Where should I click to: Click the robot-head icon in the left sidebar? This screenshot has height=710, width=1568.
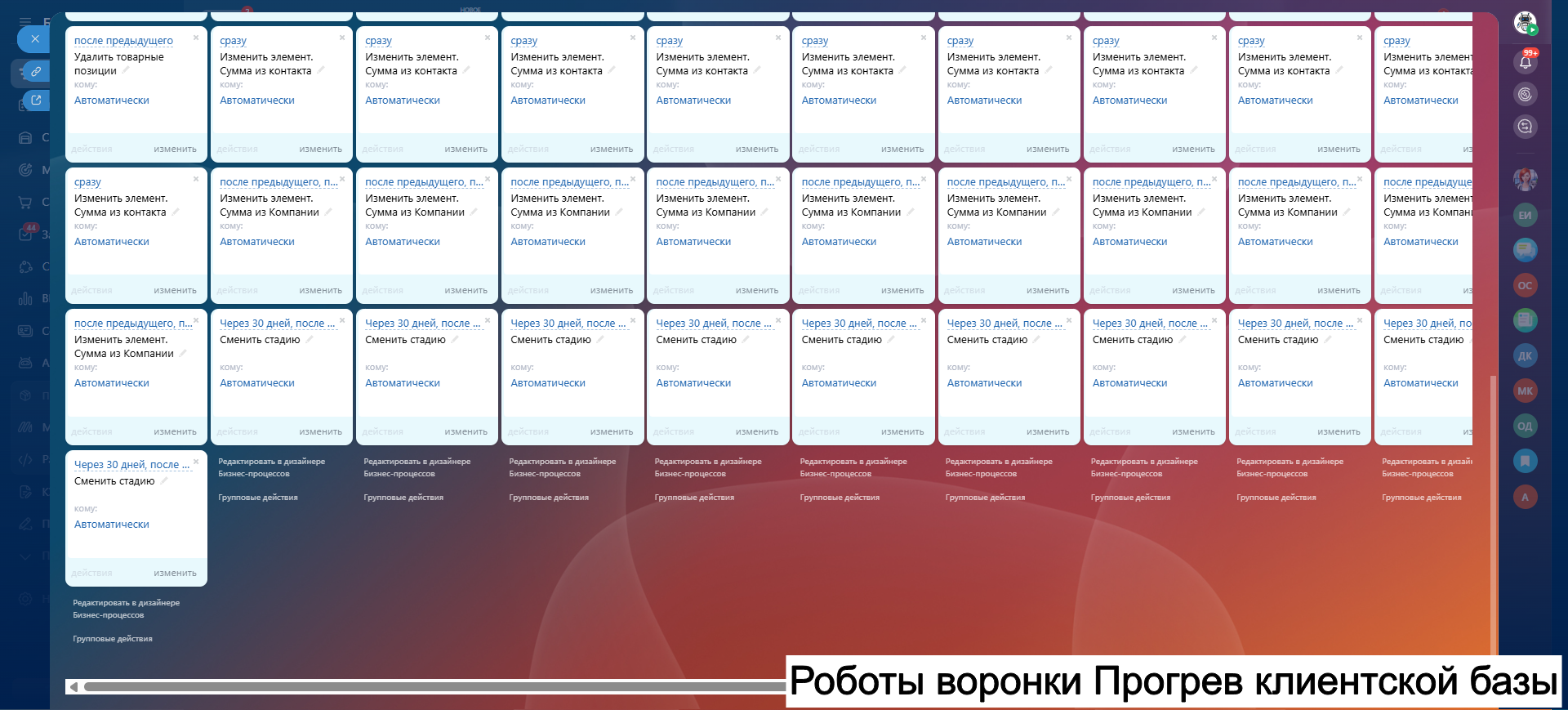pos(25,362)
